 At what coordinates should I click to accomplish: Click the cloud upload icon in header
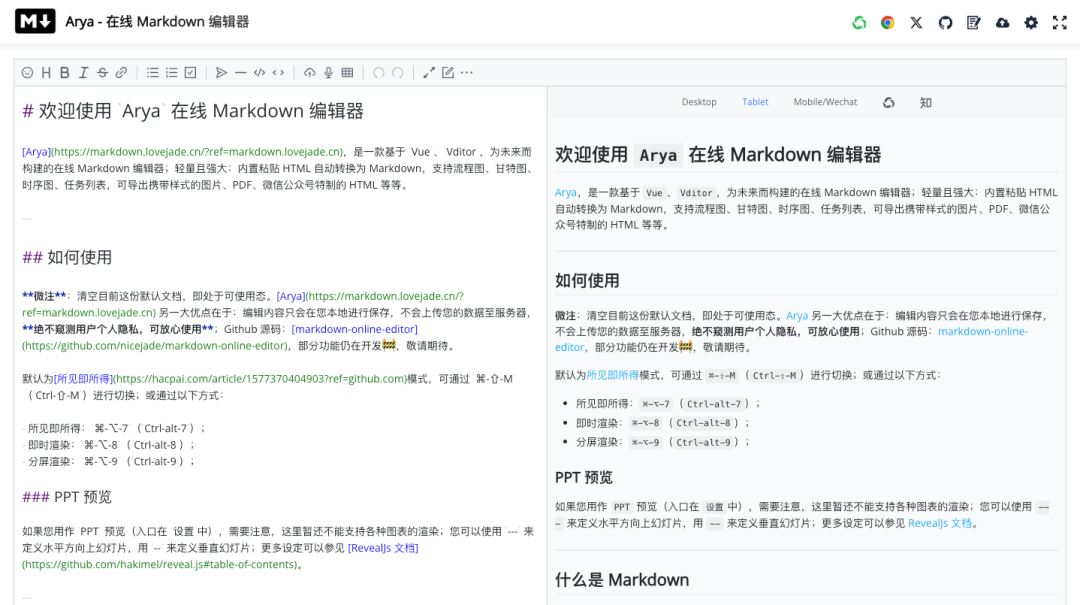coord(1003,23)
